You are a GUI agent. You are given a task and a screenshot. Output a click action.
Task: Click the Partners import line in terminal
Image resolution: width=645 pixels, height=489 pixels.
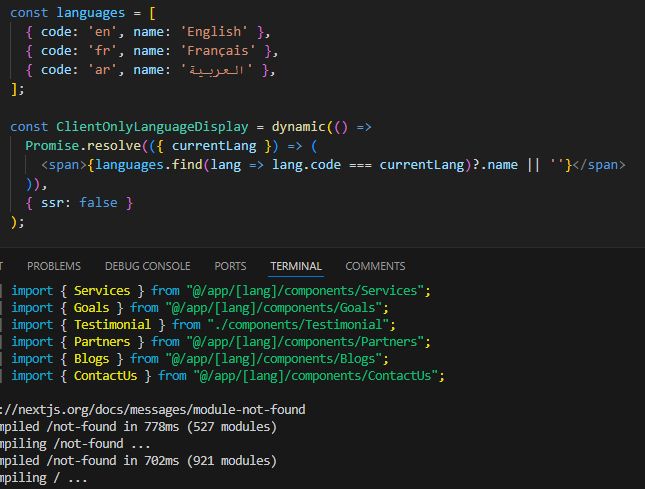coord(221,342)
